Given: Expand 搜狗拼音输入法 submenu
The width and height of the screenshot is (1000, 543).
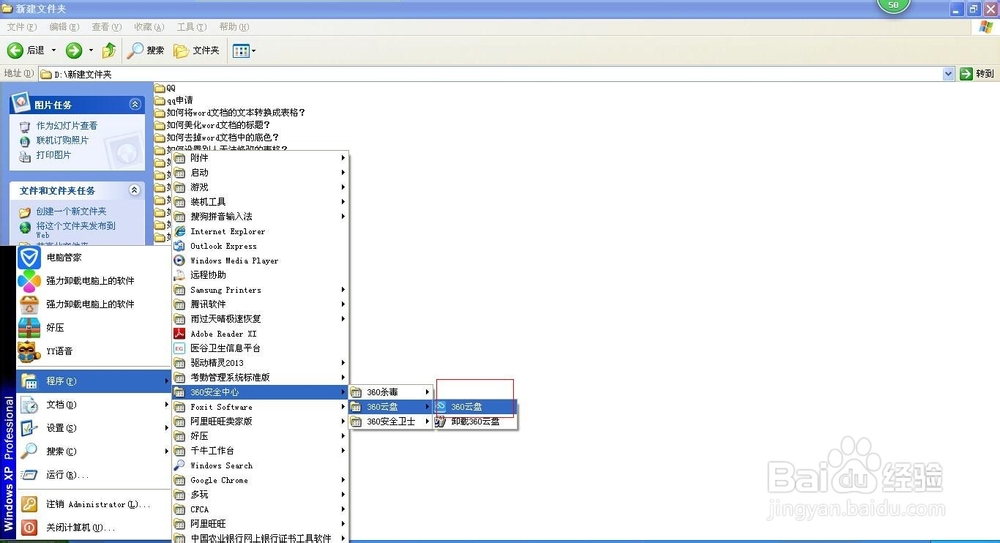Looking at the screenshot, I should pos(260,216).
